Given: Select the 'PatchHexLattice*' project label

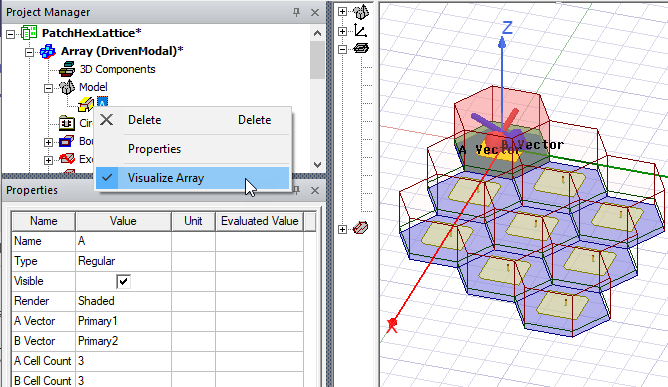Looking at the screenshot, I should point(92,33).
